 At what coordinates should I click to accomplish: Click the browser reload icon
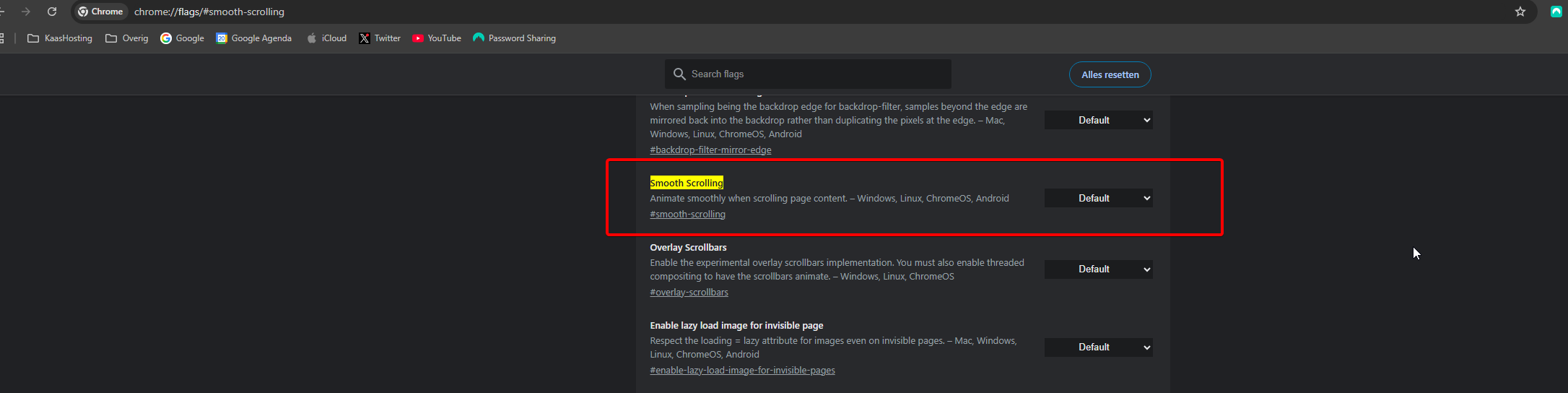tap(52, 12)
